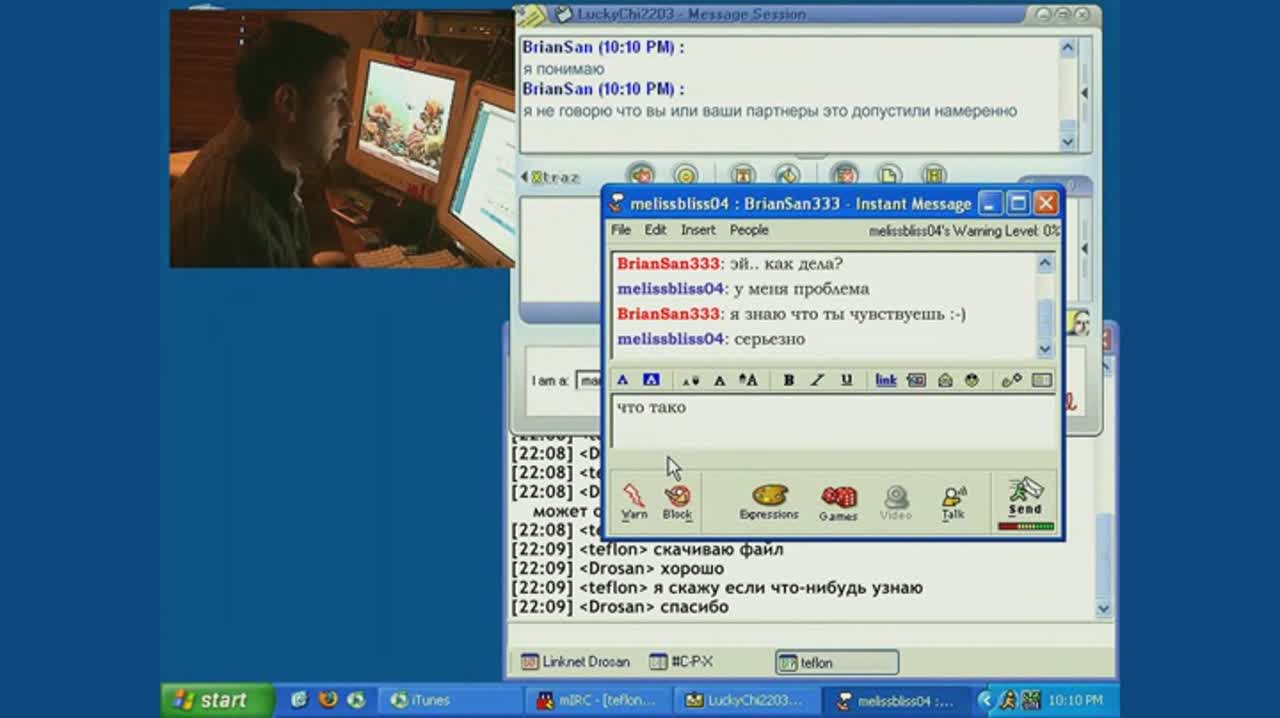Insert a smiley emoticon from toolbar
This screenshot has width=1280, height=718.
[971, 380]
